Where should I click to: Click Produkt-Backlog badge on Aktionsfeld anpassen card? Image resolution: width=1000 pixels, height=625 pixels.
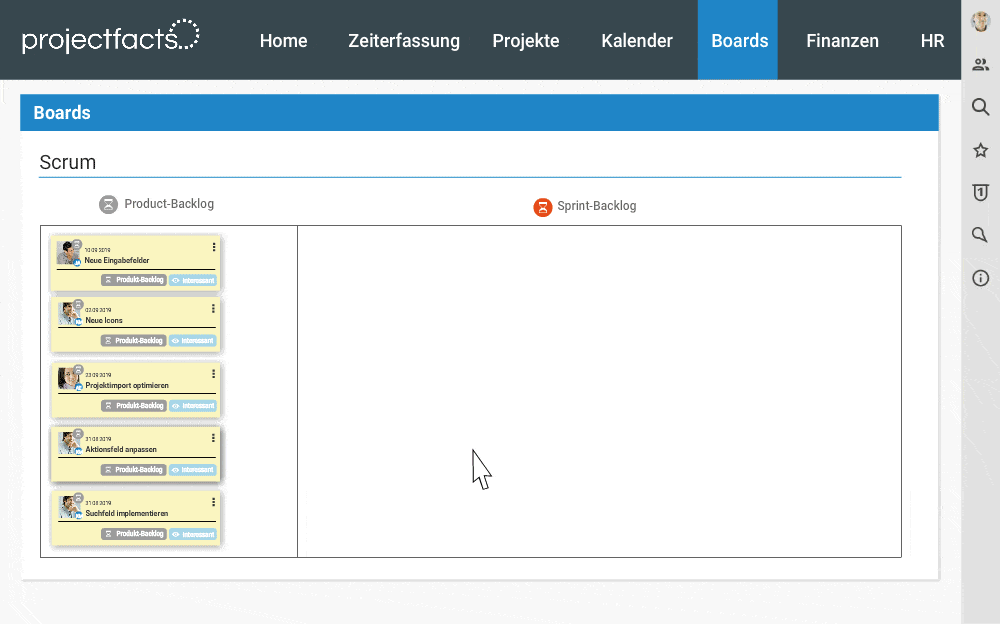pyautogui.click(x=133, y=470)
